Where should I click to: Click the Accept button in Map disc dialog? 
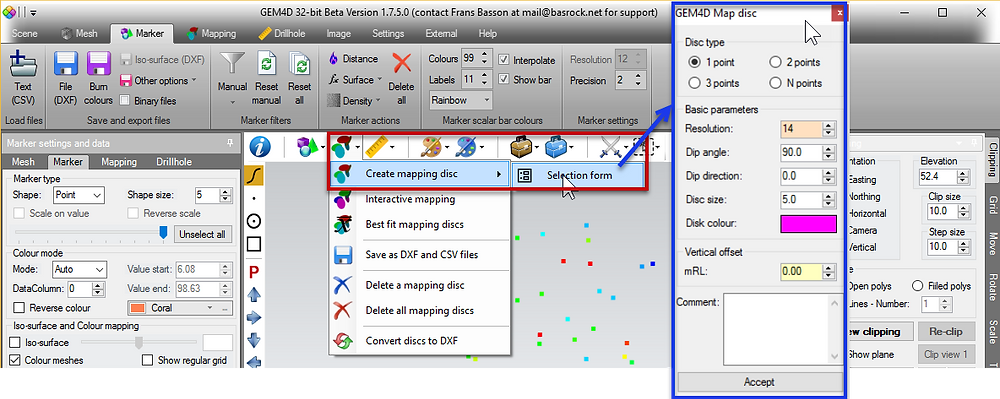click(x=759, y=382)
